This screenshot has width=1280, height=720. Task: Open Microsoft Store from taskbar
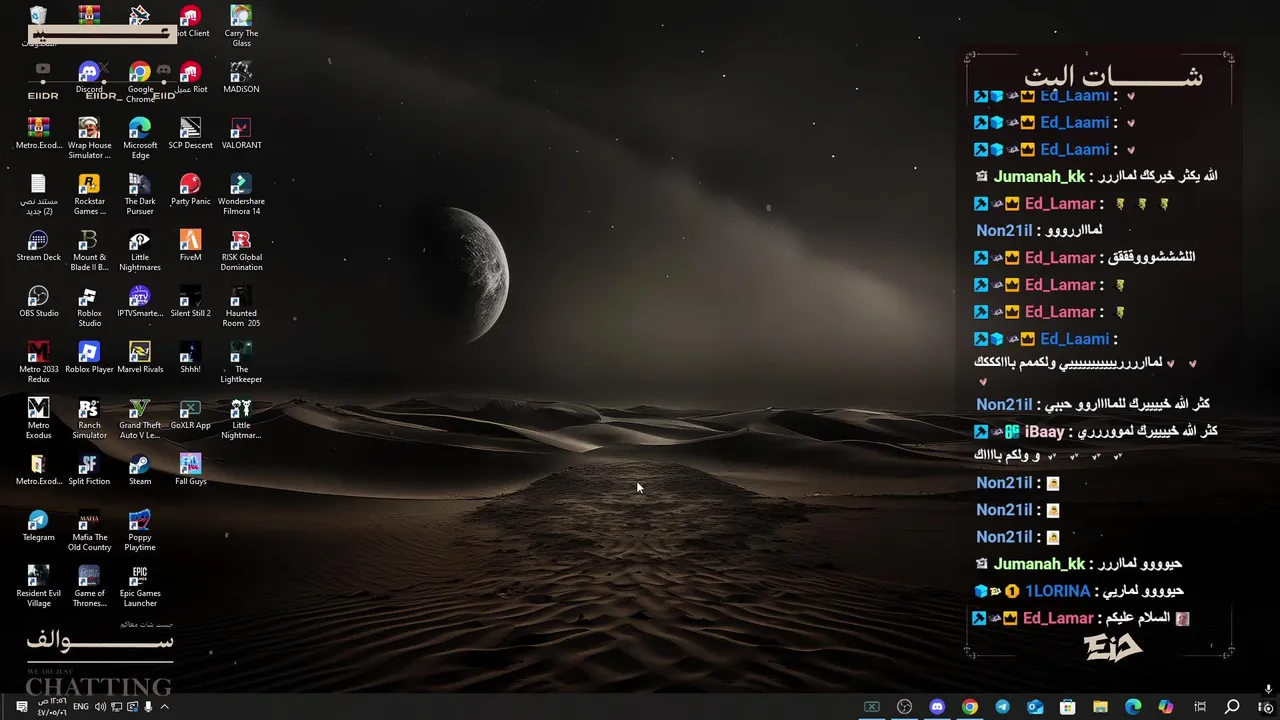1068,707
